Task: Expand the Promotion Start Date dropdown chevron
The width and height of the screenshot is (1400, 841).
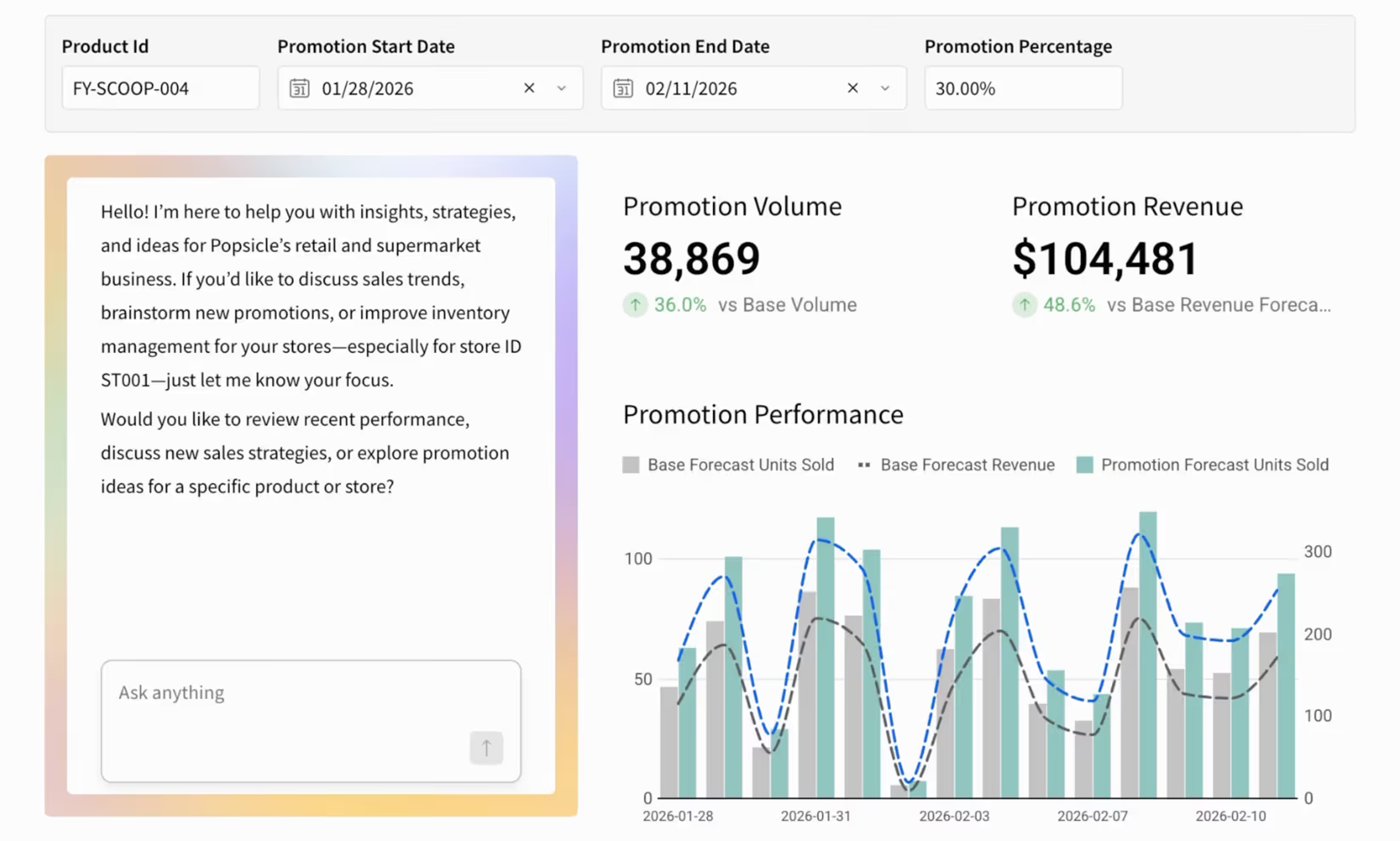Action: pos(561,88)
